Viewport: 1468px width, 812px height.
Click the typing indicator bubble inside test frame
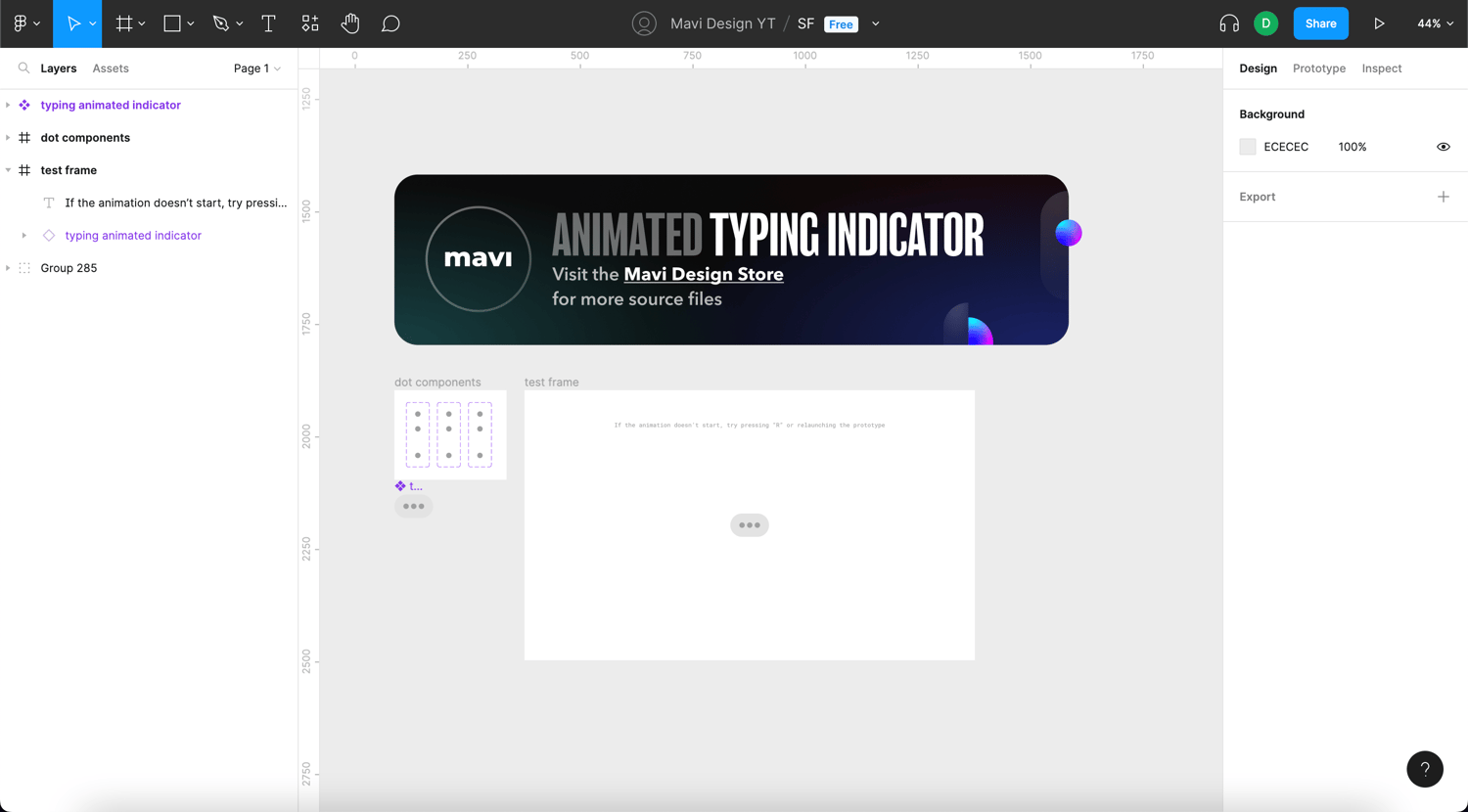coord(750,525)
